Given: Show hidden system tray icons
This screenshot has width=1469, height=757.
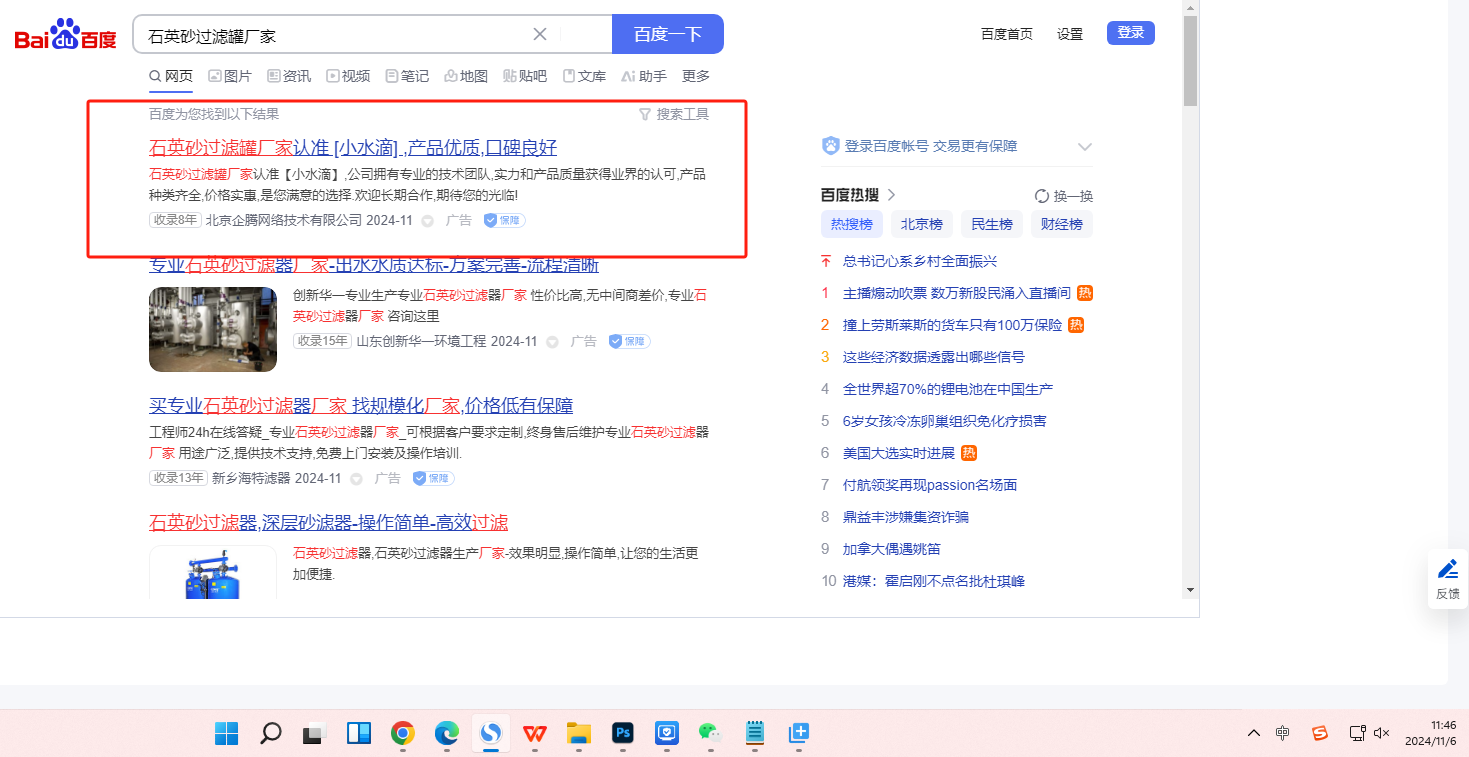Looking at the screenshot, I should (x=1253, y=733).
